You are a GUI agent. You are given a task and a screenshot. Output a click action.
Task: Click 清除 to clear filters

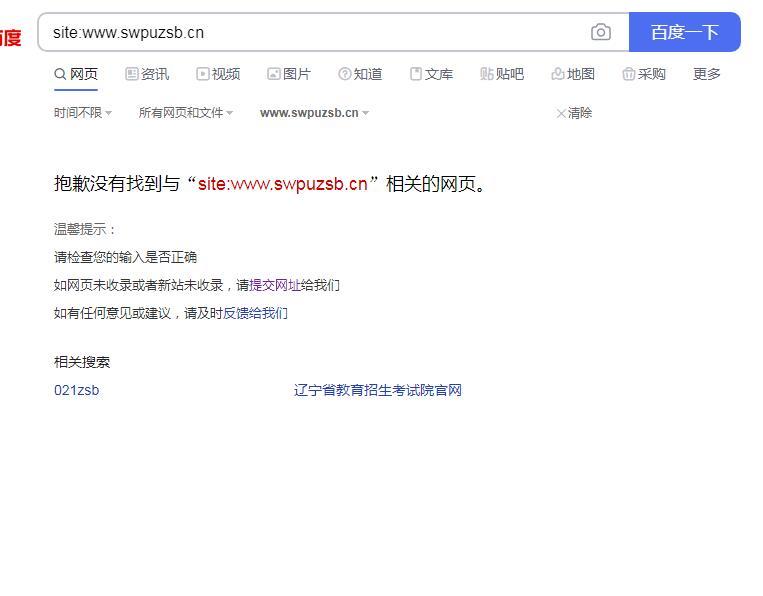pyautogui.click(x=574, y=113)
